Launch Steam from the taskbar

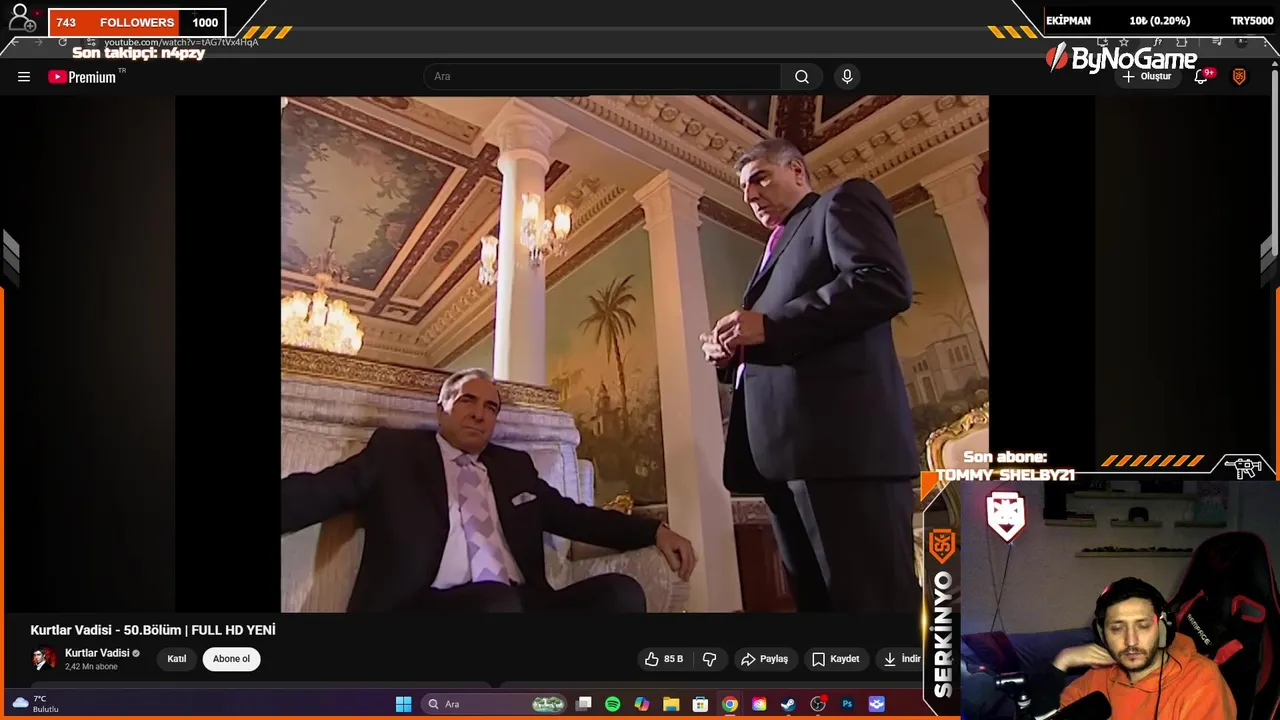point(788,704)
